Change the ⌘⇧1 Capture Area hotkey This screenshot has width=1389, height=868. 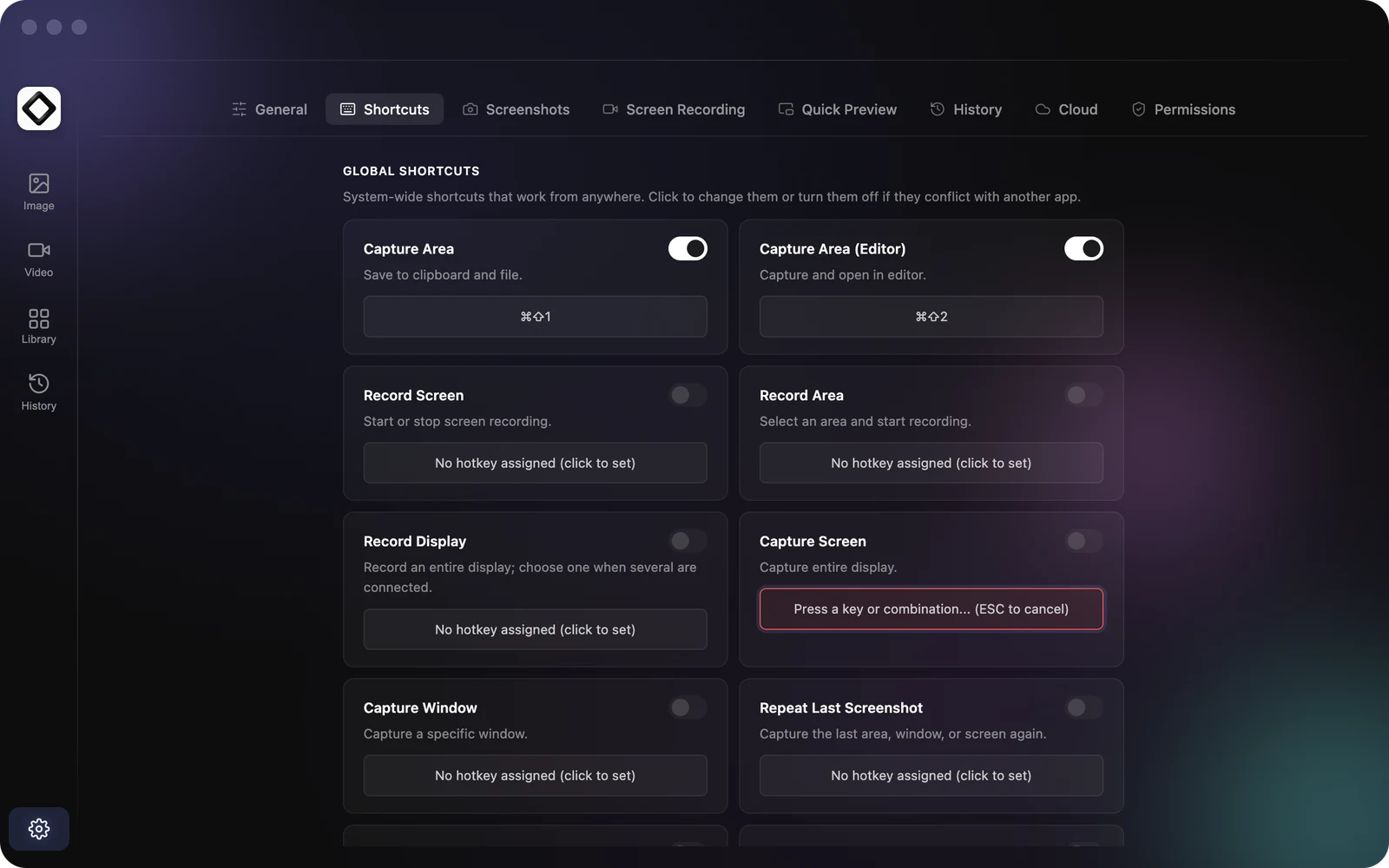(535, 317)
